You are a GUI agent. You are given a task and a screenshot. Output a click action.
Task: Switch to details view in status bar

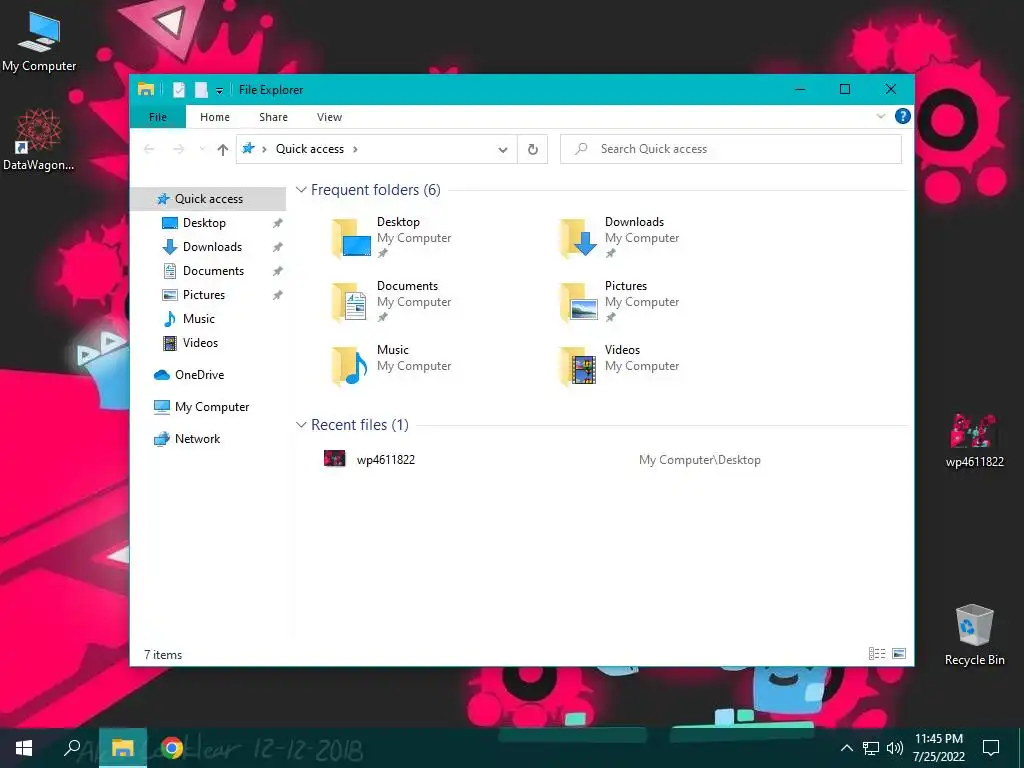pos(876,653)
